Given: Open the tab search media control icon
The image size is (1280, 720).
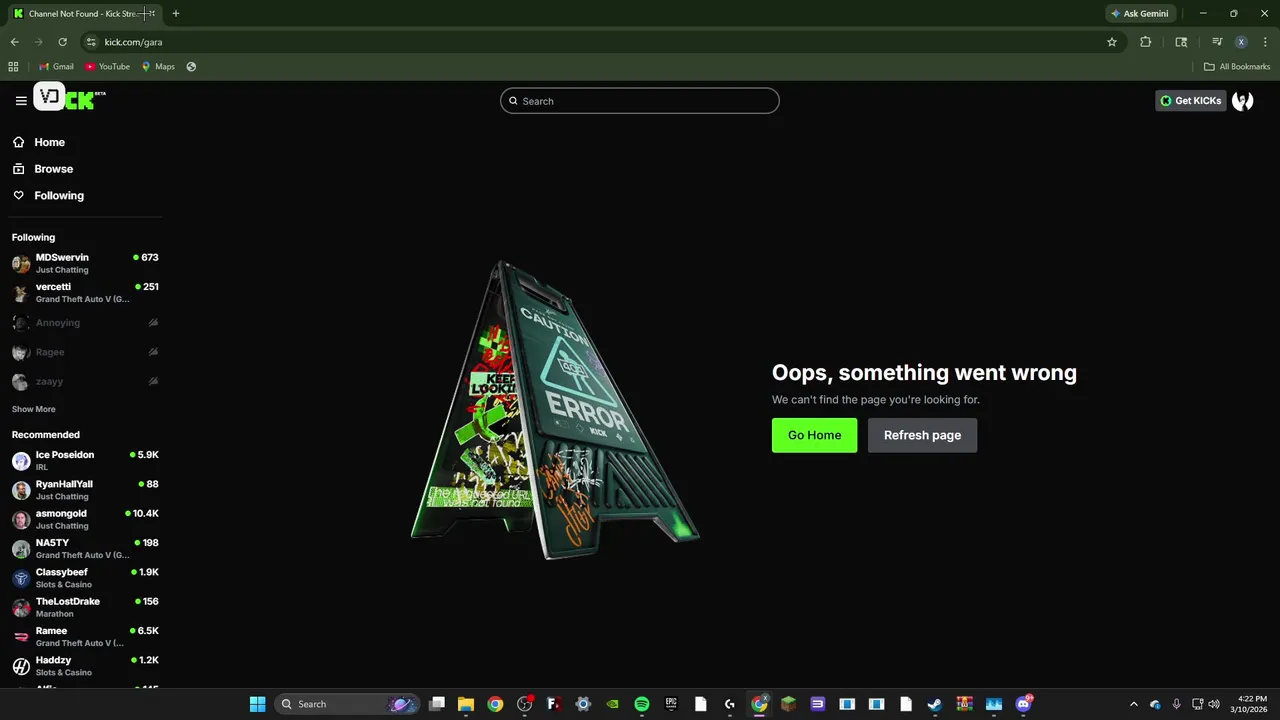Looking at the screenshot, I should [x=1217, y=42].
